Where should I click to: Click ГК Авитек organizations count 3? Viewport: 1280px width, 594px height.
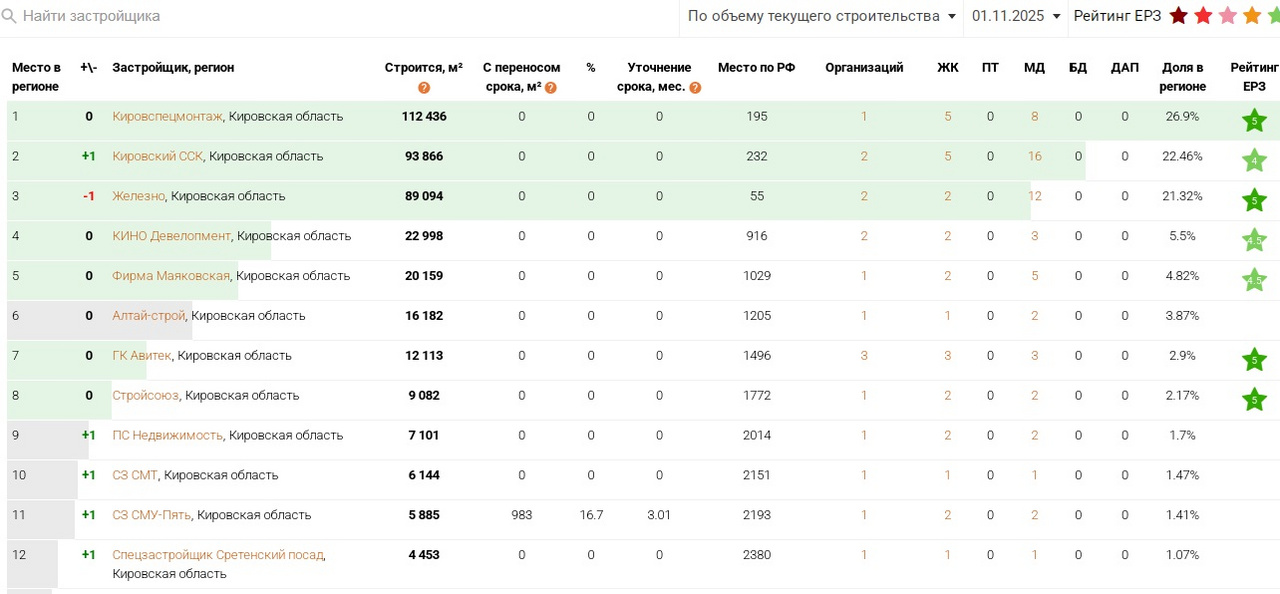pos(864,356)
